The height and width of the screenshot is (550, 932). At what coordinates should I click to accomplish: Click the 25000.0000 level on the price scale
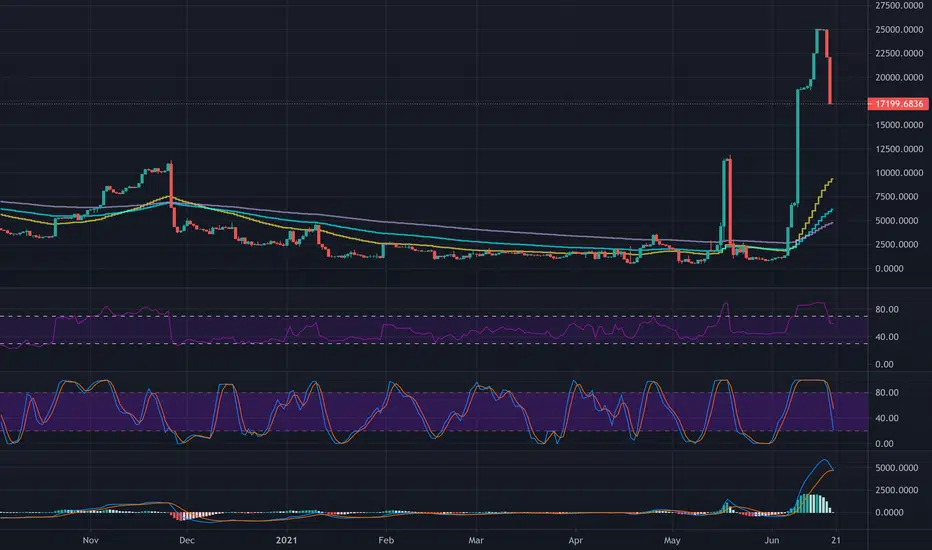pos(899,30)
